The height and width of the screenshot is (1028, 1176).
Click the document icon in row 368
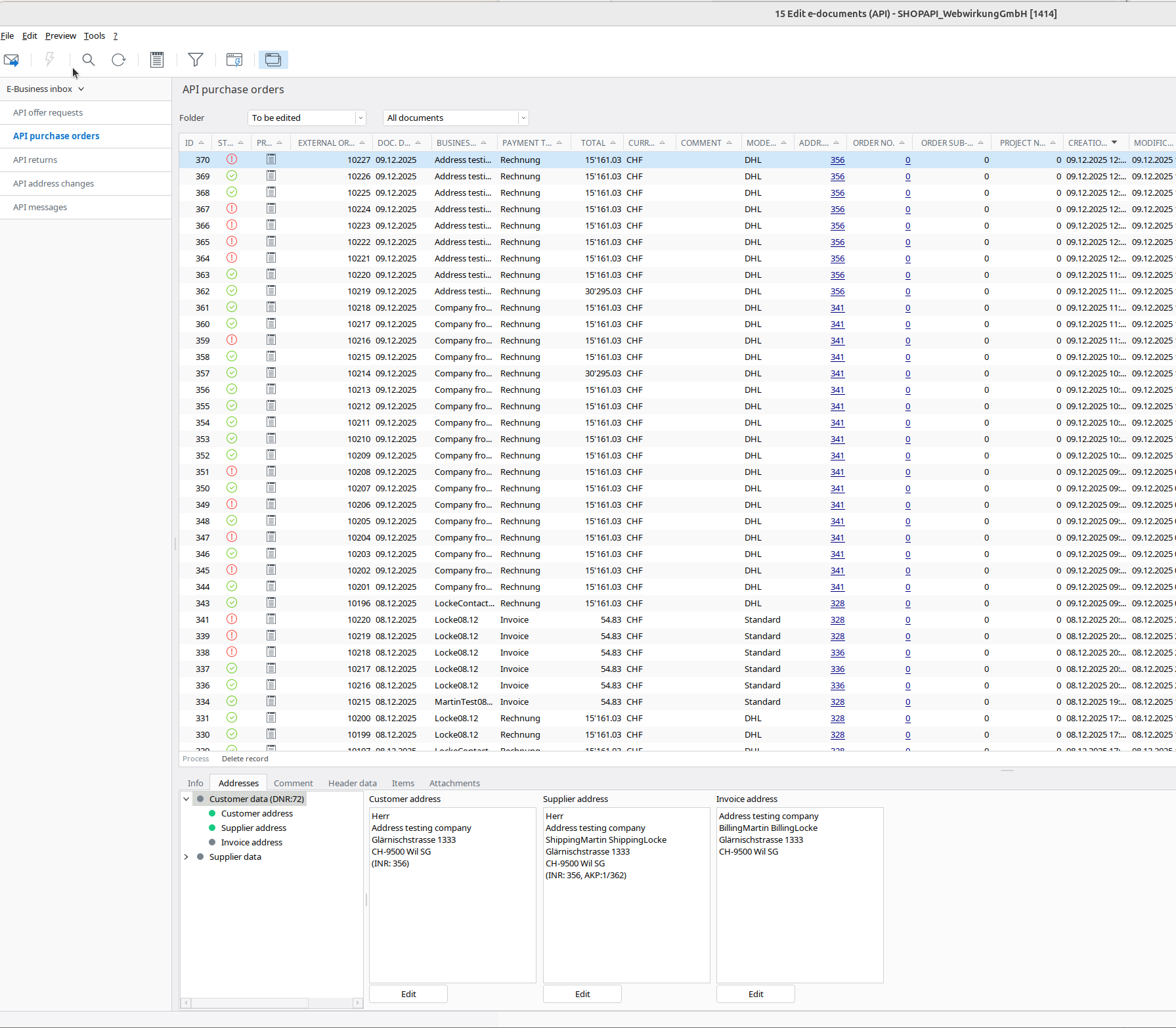pos(271,192)
